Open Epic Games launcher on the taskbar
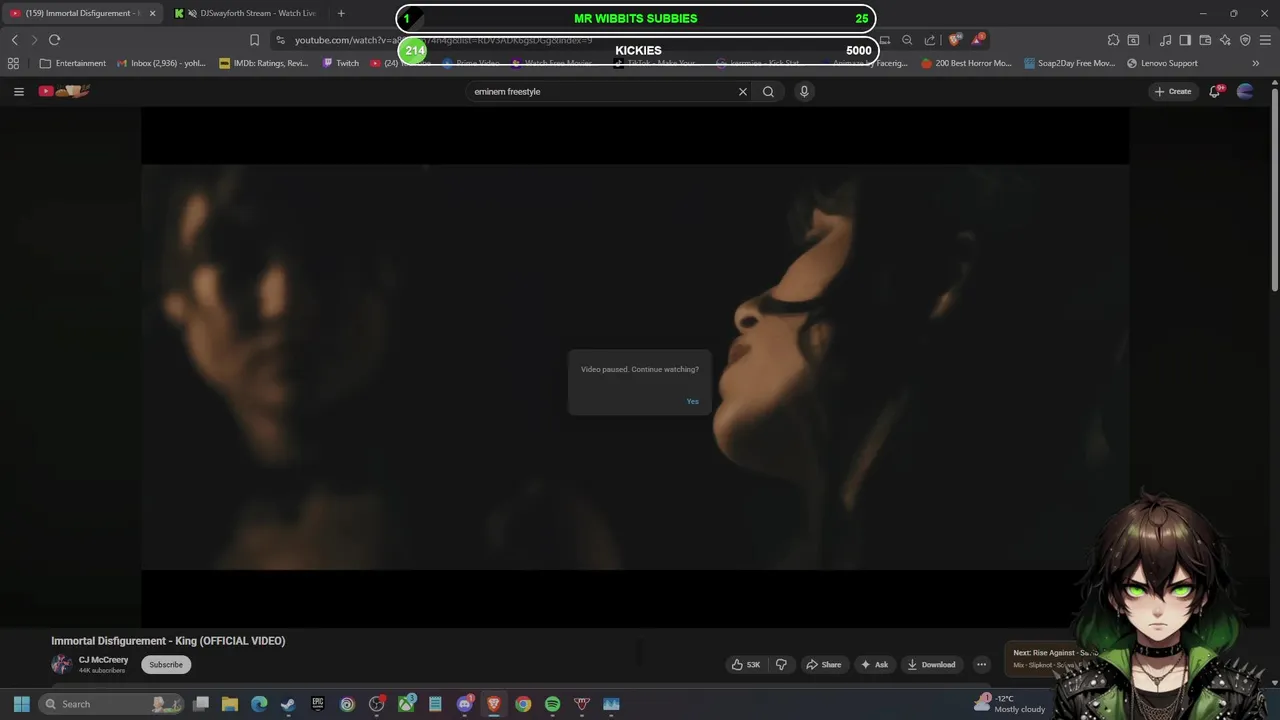The image size is (1280, 720). coord(318,704)
